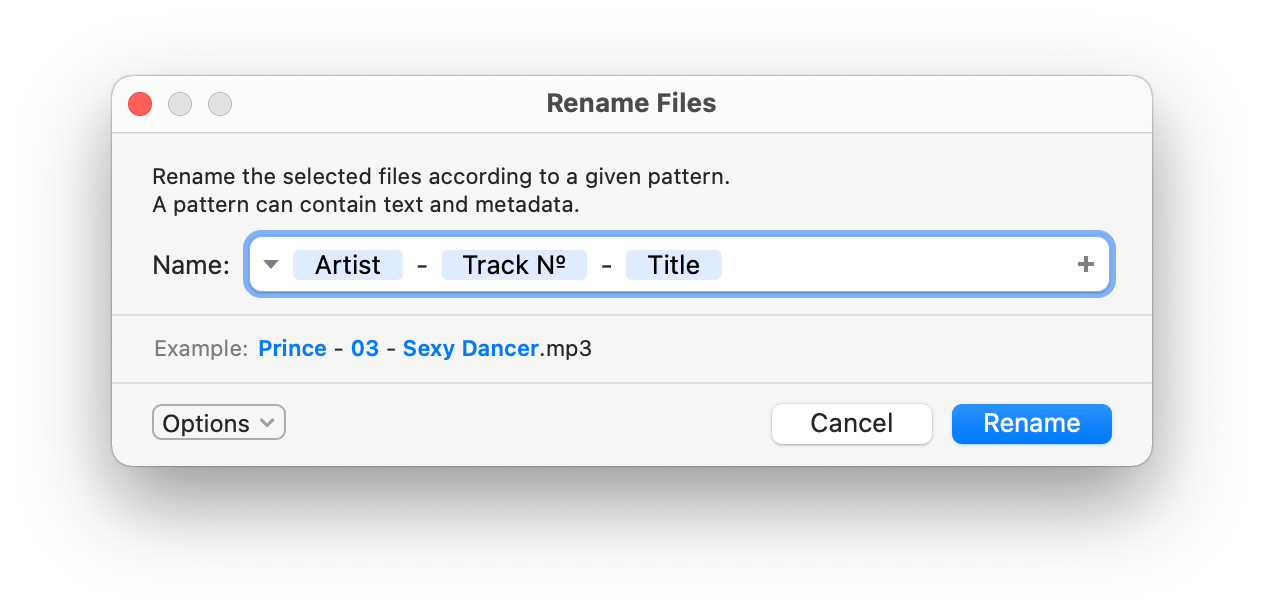Click the plus icon to add metadata
This screenshot has width=1264, height=614.
[x=1086, y=265]
